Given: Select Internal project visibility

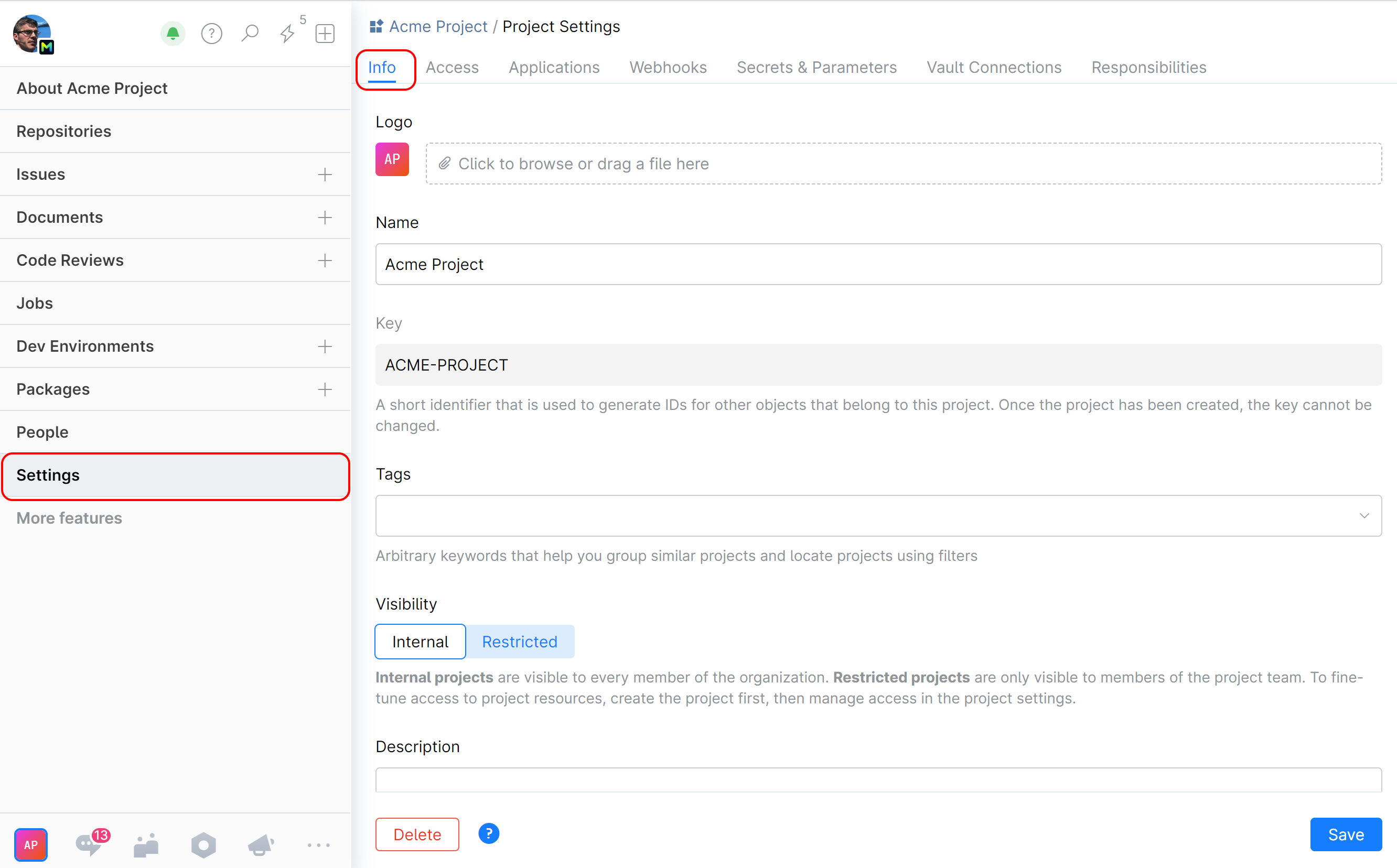Looking at the screenshot, I should [x=420, y=641].
